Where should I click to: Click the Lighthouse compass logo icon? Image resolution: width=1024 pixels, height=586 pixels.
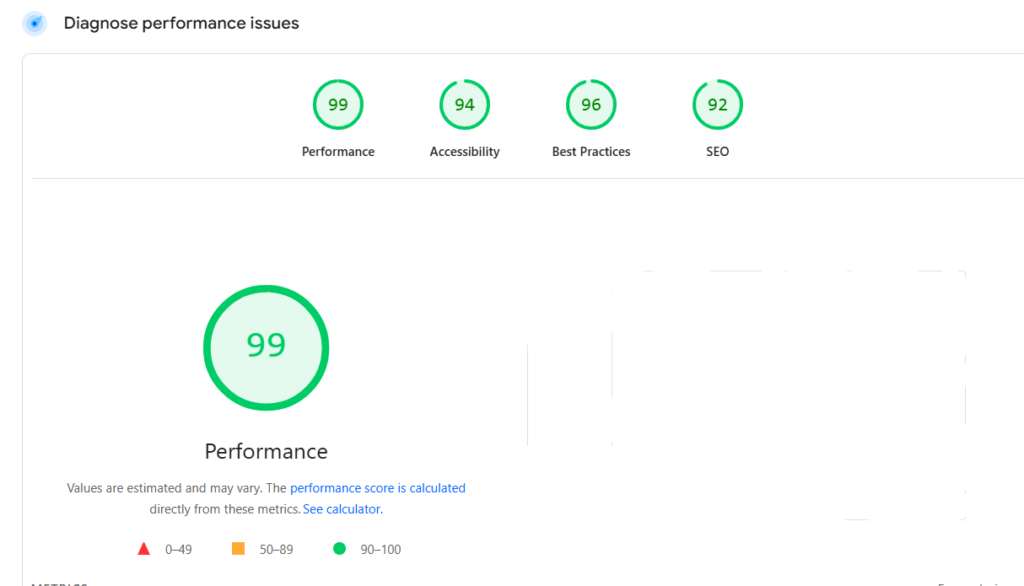(33, 22)
